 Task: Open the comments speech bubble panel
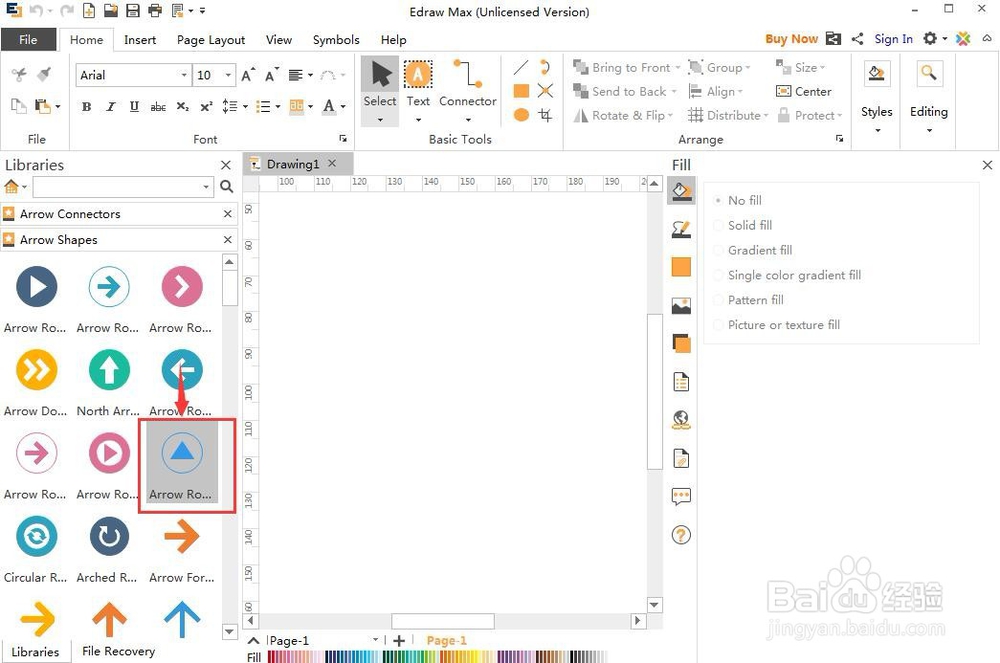point(681,496)
